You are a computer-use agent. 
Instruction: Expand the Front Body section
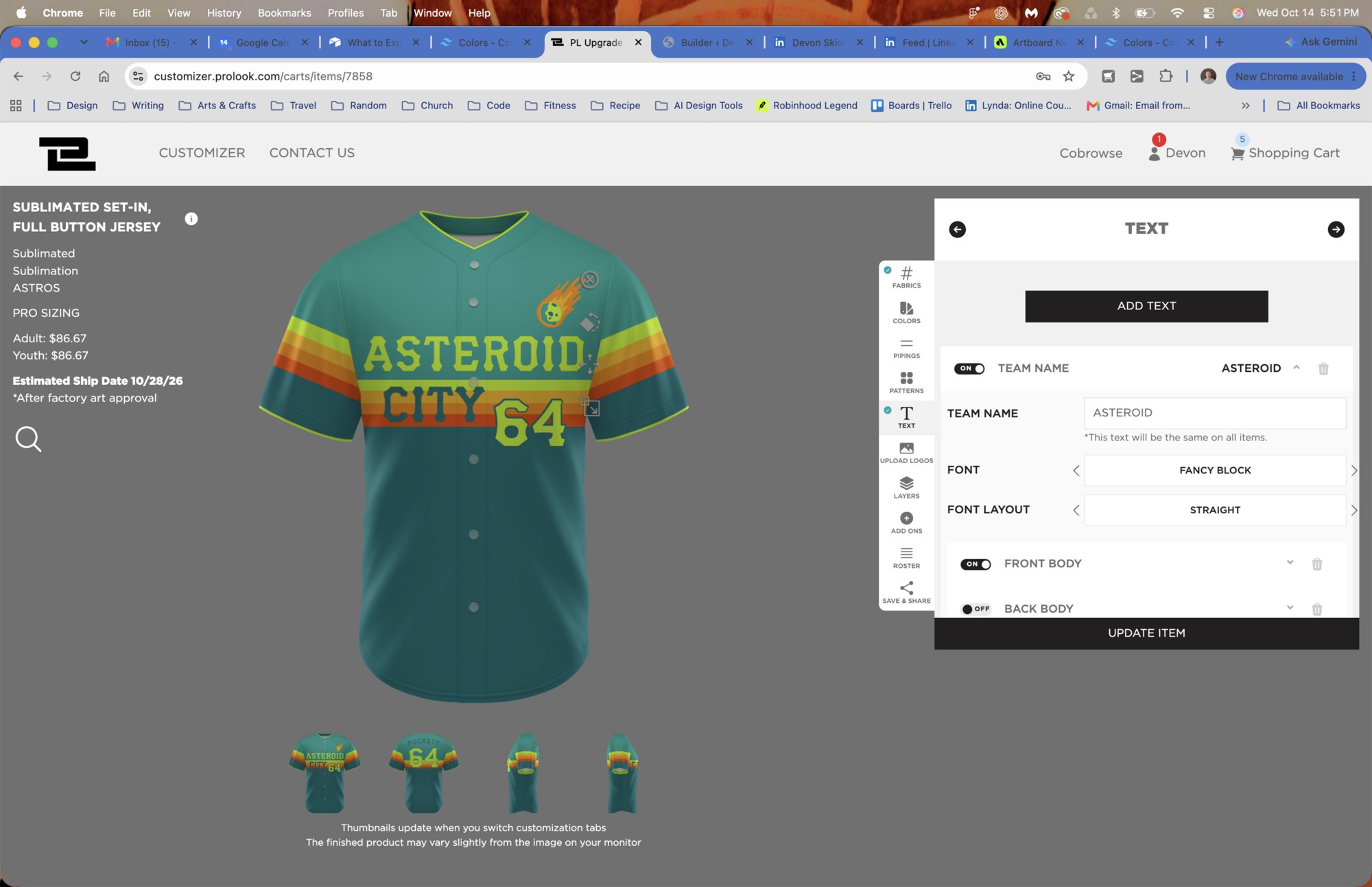[x=1290, y=563]
